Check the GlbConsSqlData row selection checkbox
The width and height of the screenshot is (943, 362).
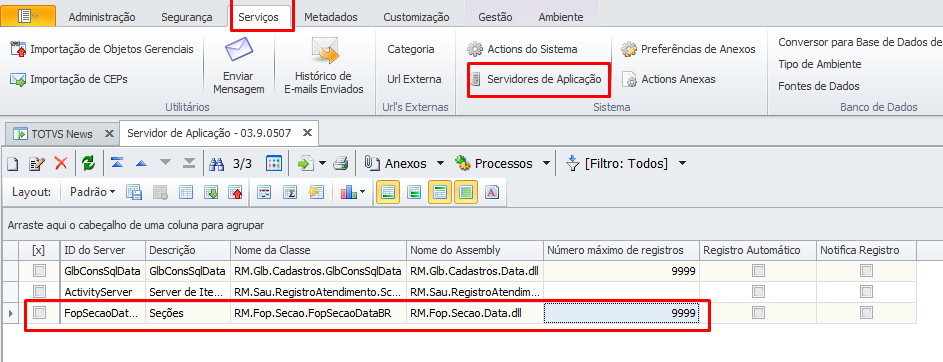pyautogui.click(x=40, y=271)
